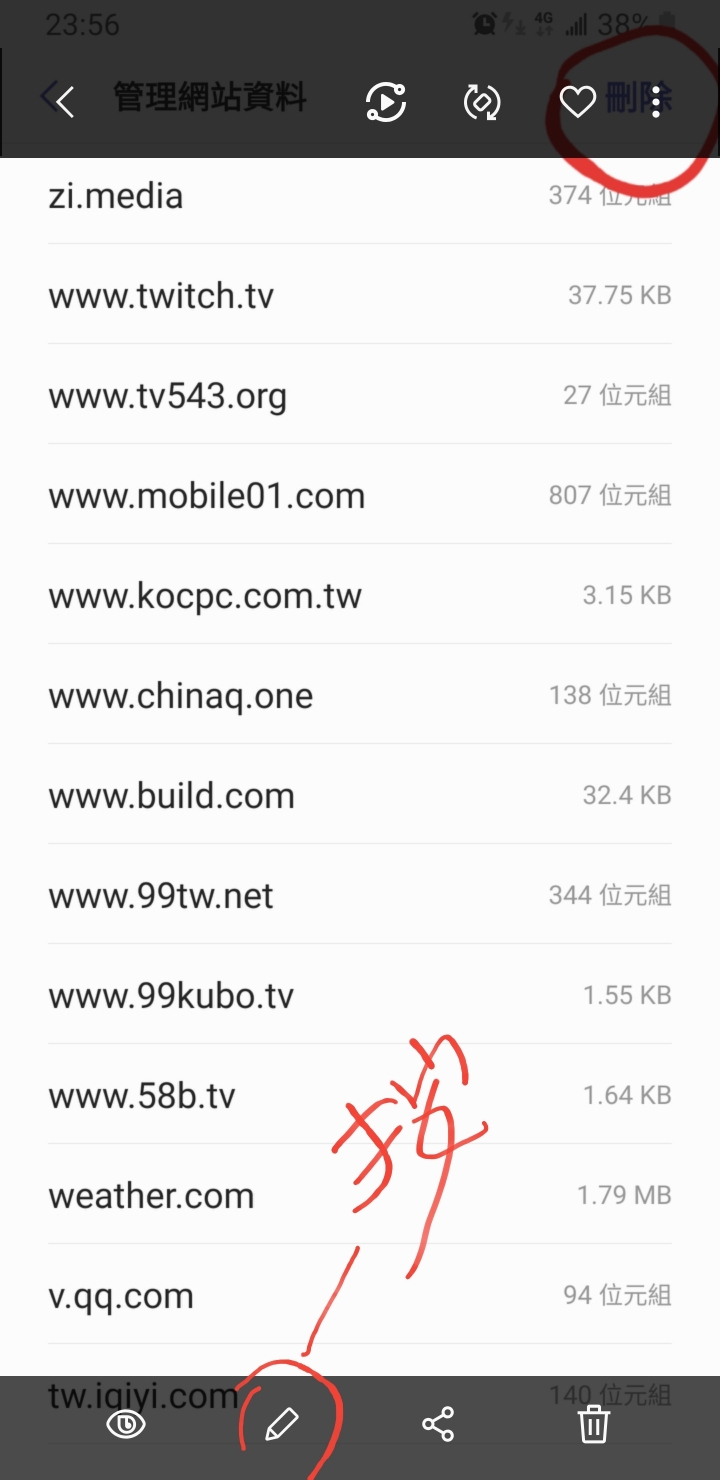Viewport: 720px width, 1480px height.
Task: Tap the trash delete icon
Action: (594, 1424)
